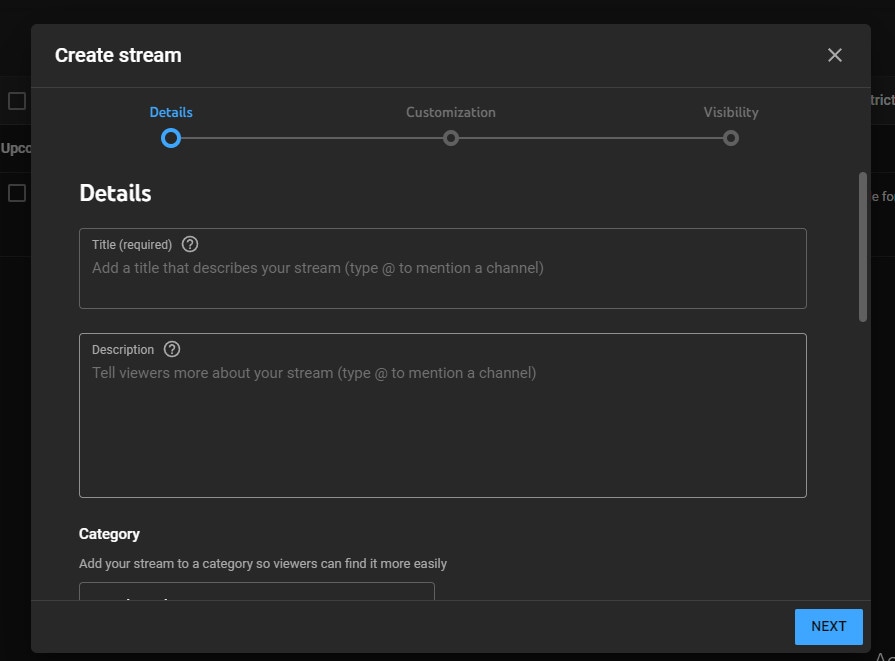
Task: Focus the stream Title input field
Action: click(x=442, y=268)
